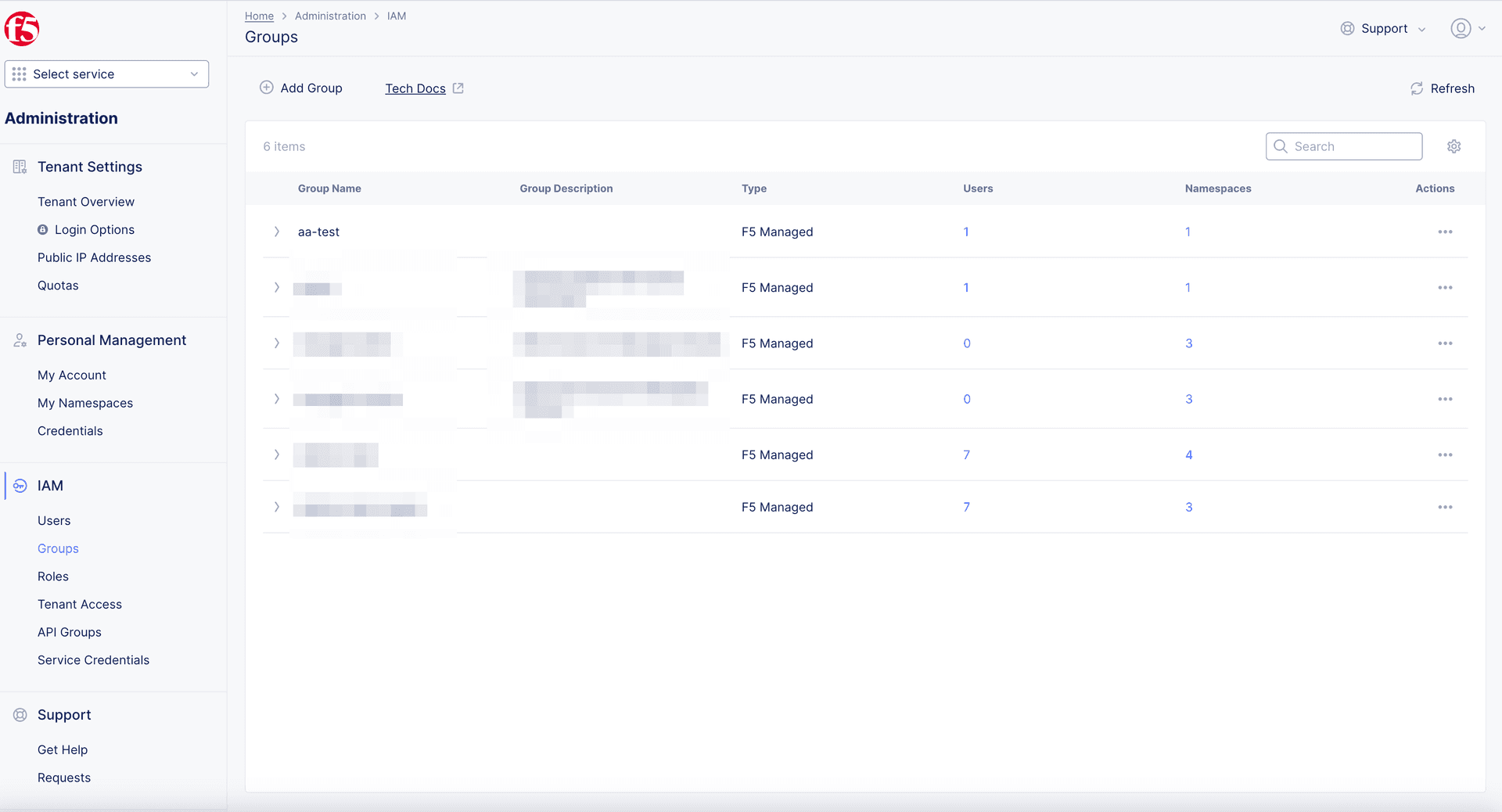Open My Namespaces page
The height and width of the screenshot is (812, 1502).
(x=85, y=403)
